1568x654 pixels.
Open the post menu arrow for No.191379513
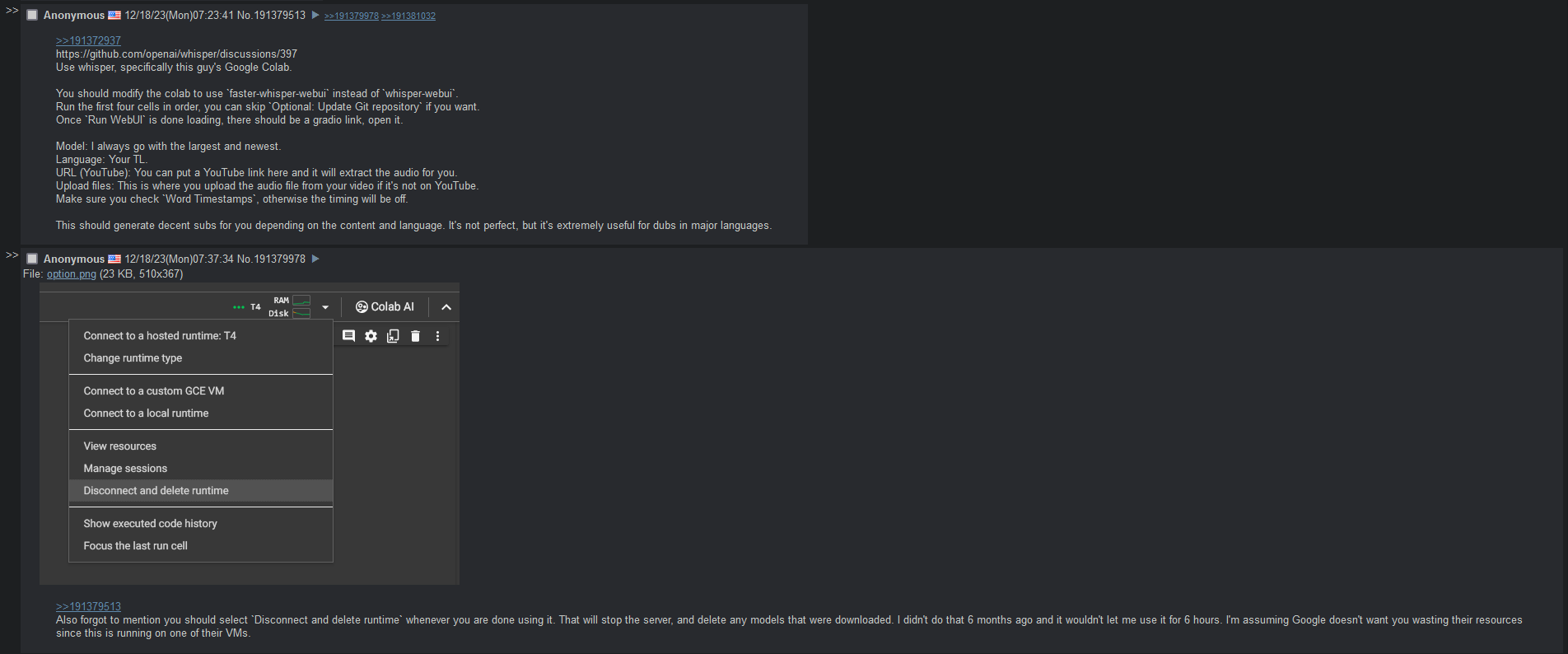315,16
